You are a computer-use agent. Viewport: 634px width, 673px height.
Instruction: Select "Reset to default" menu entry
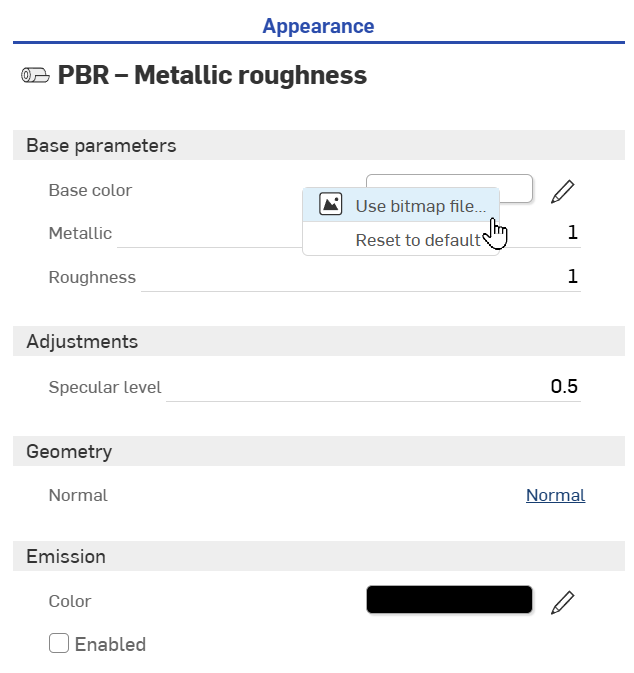click(x=417, y=240)
